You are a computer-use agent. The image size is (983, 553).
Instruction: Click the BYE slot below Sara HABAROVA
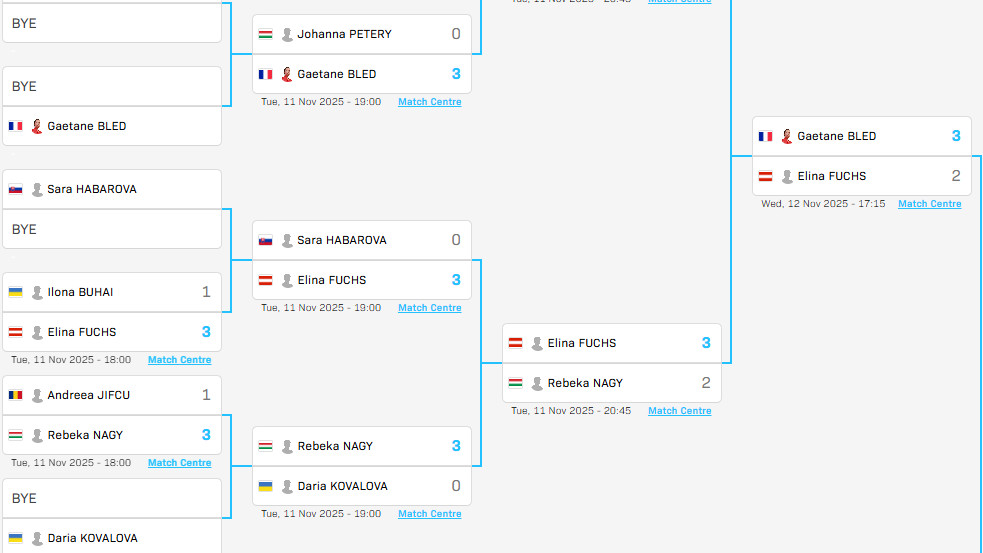pyautogui.click(x=111, y=229)
